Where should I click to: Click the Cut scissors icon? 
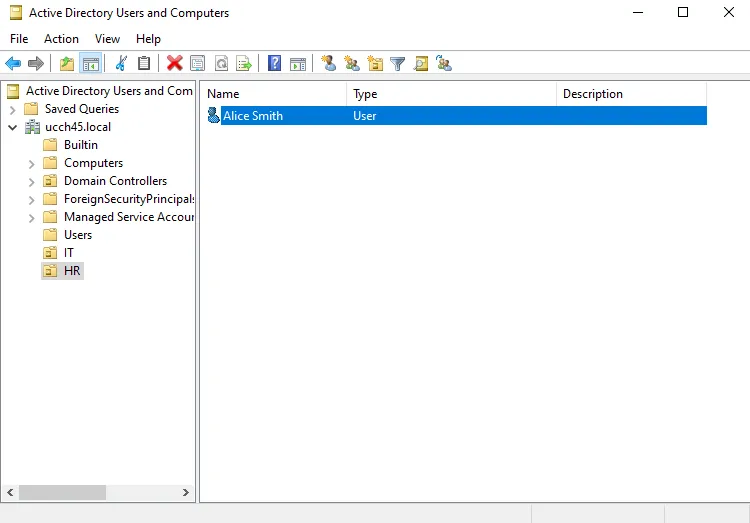pos(121,64)
